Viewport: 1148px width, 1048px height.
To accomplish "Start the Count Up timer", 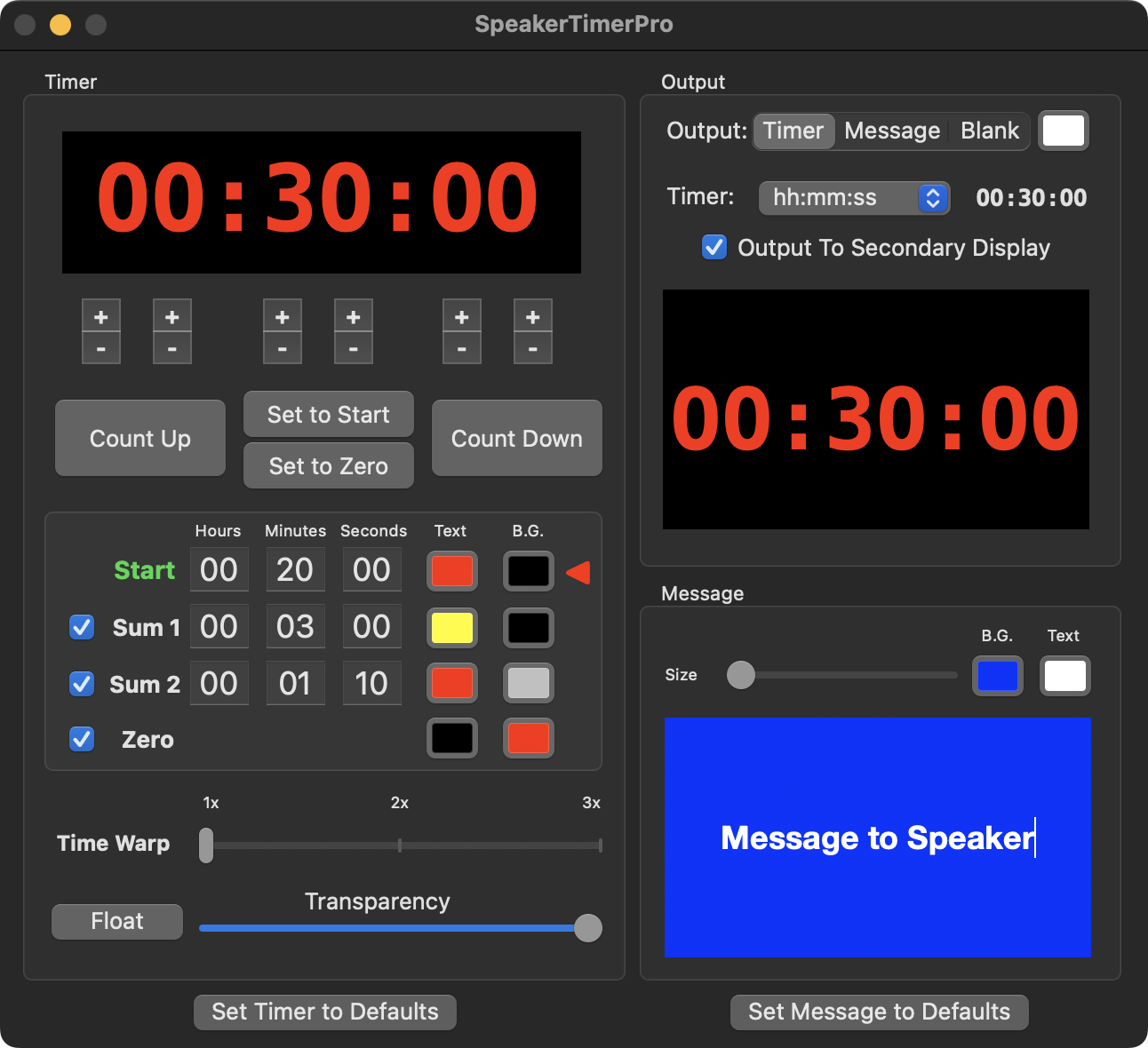I will [140, 438].
